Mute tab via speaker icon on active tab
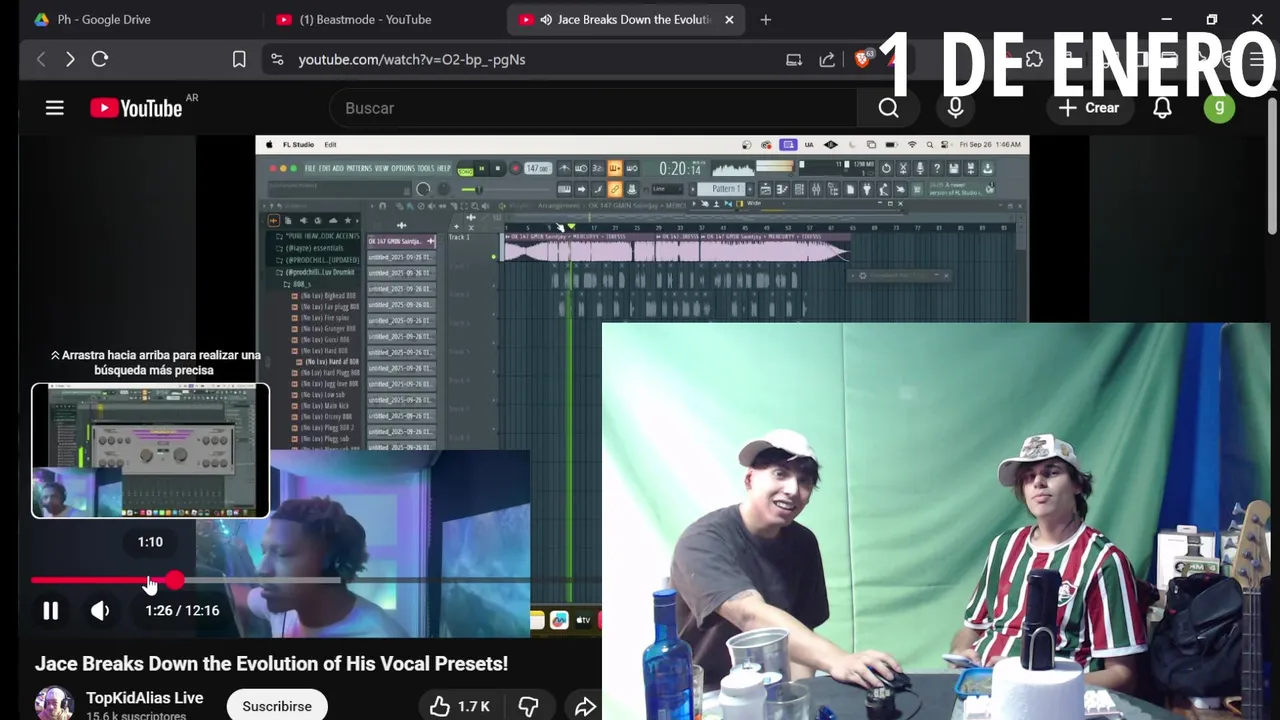 pyautogui.click(x=546, y=19)
